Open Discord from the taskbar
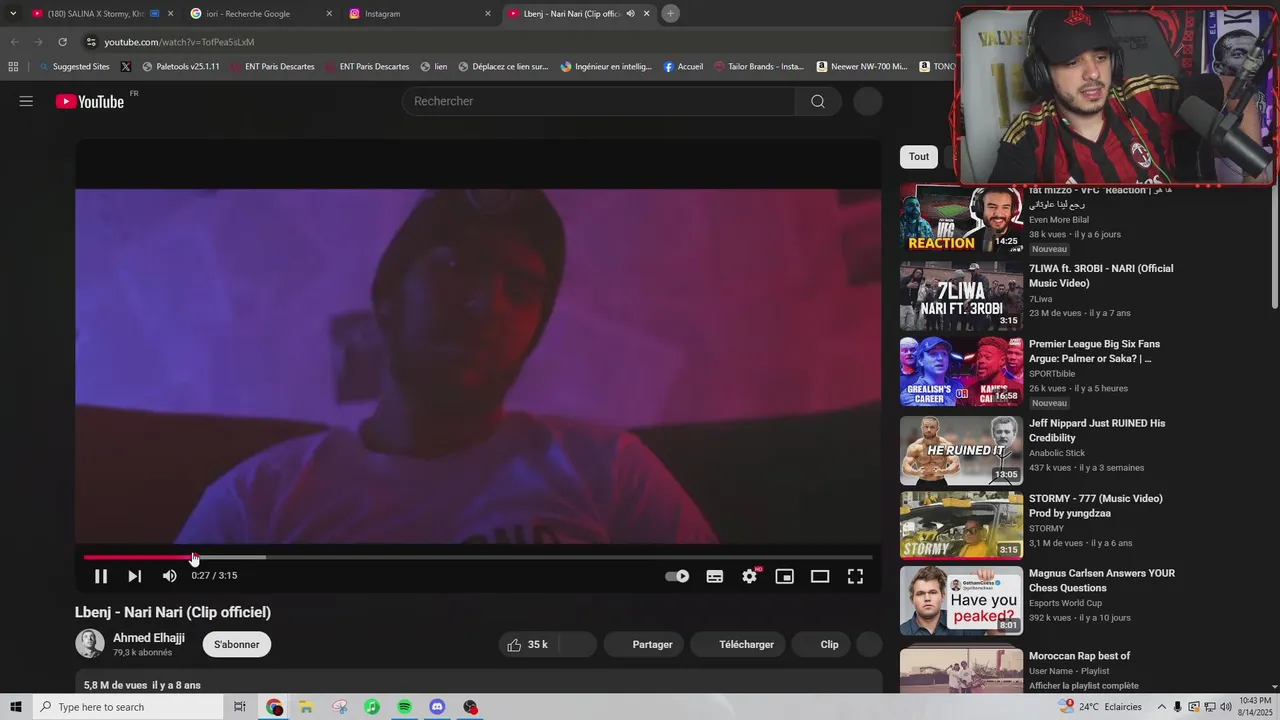1280x720 pixels. 437,707
